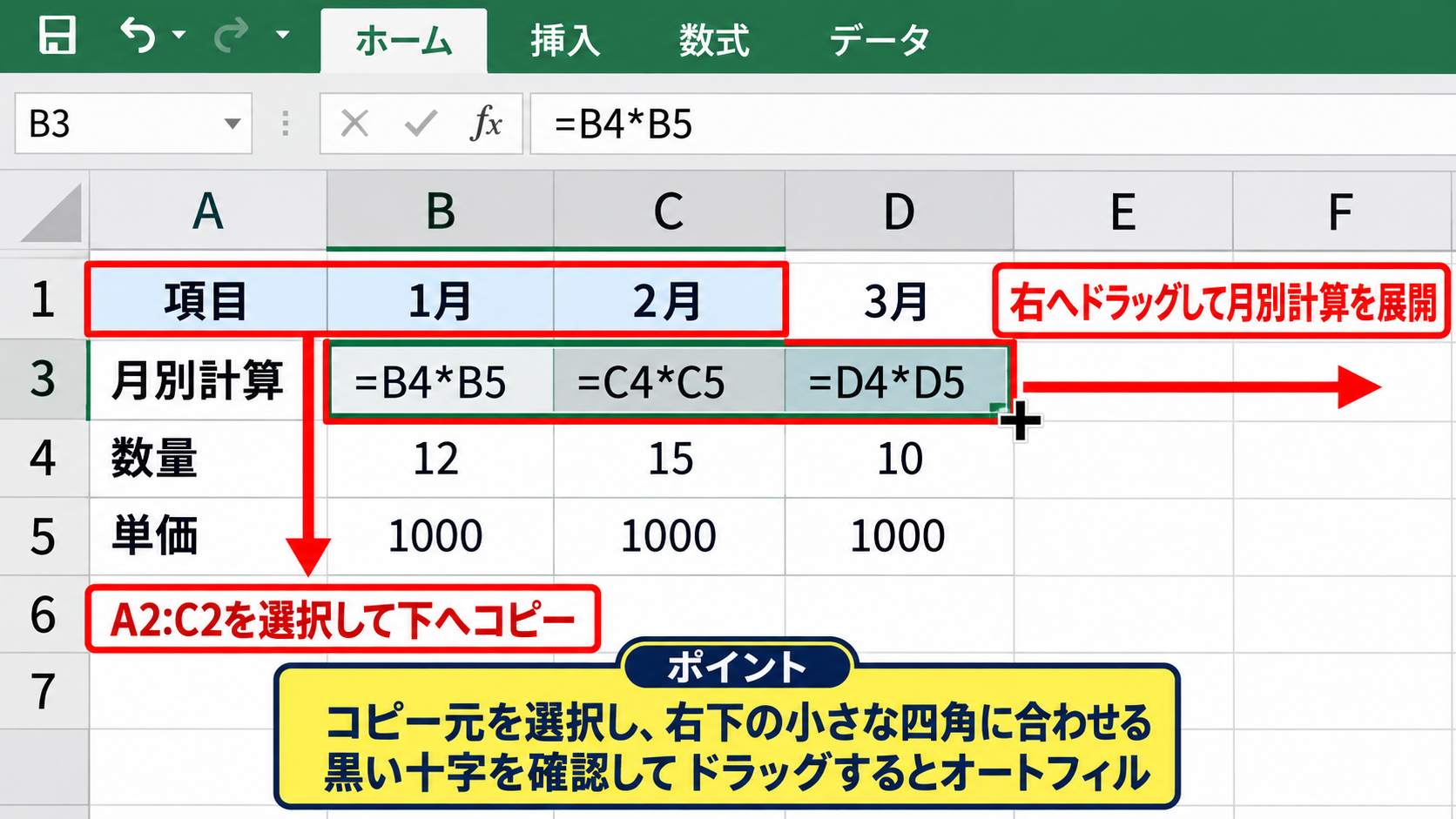1456x819 pixels.
Task: Select column C header
Action: 669,211
